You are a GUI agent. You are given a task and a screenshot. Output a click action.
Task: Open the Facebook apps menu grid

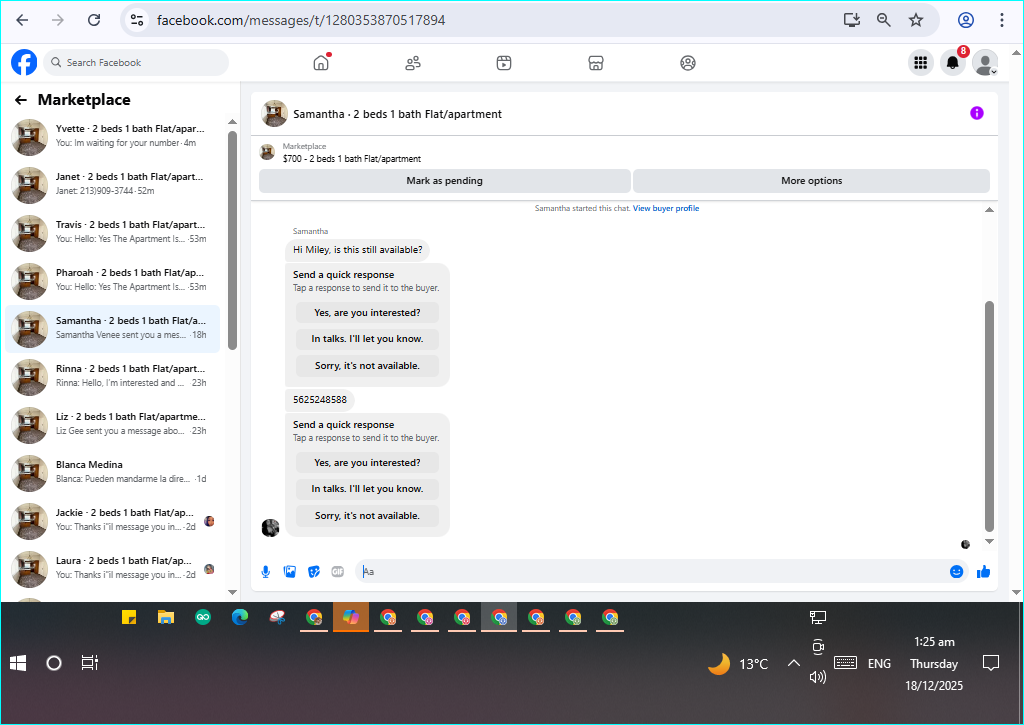[x=921, y=63]
